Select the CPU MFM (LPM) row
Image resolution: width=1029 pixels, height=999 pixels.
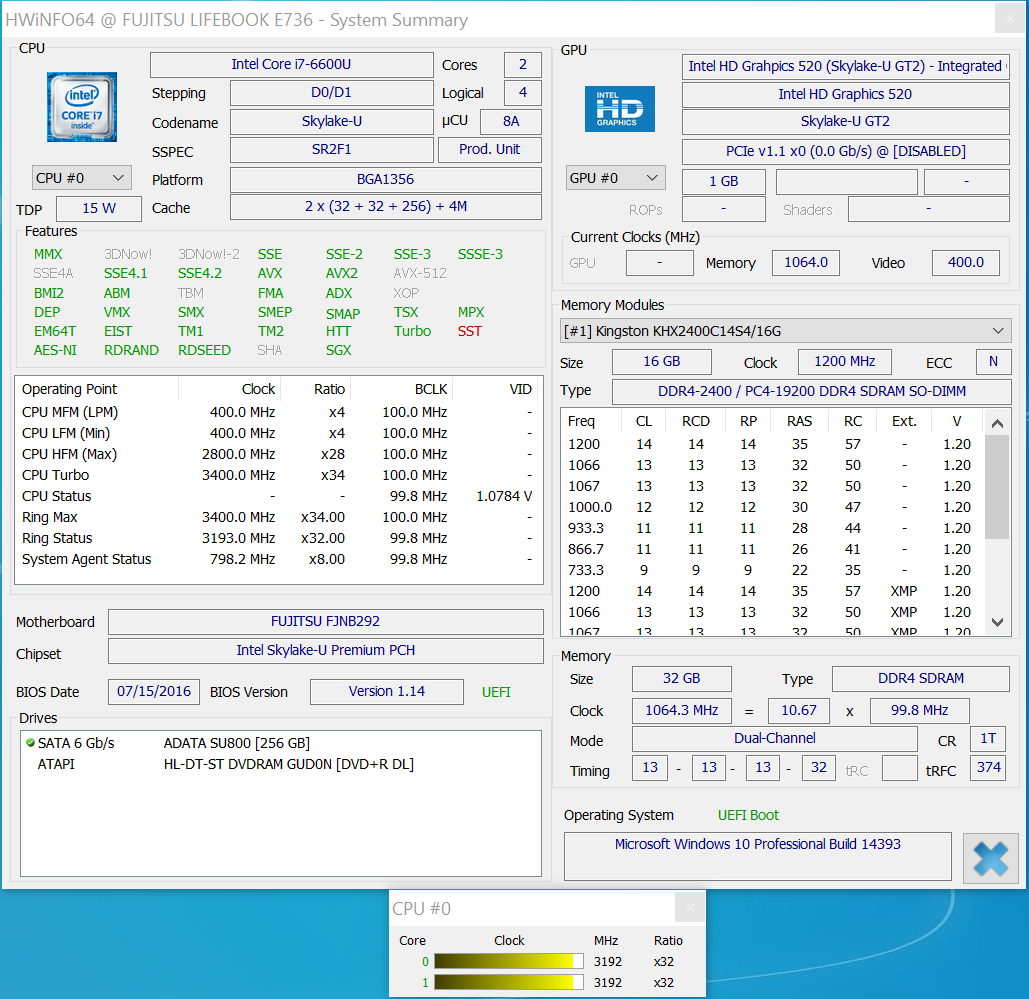(279, 412)
